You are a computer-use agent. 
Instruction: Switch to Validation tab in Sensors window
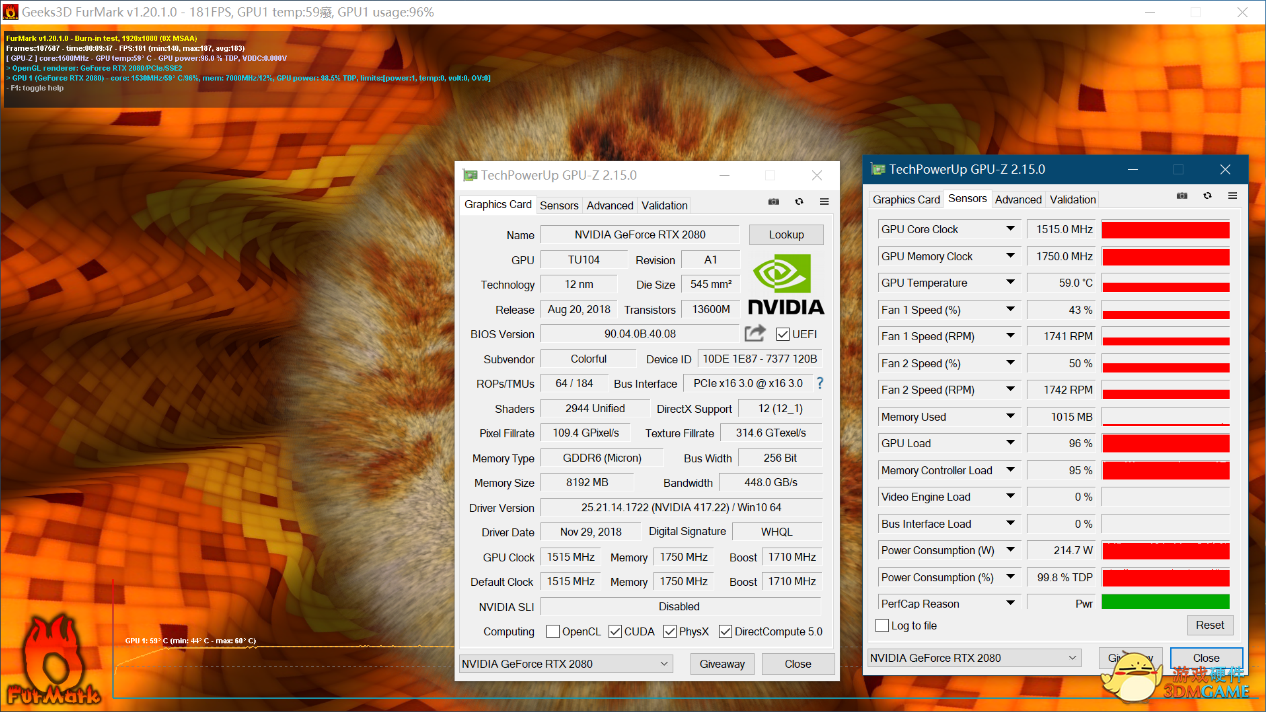coord(1073,199)
